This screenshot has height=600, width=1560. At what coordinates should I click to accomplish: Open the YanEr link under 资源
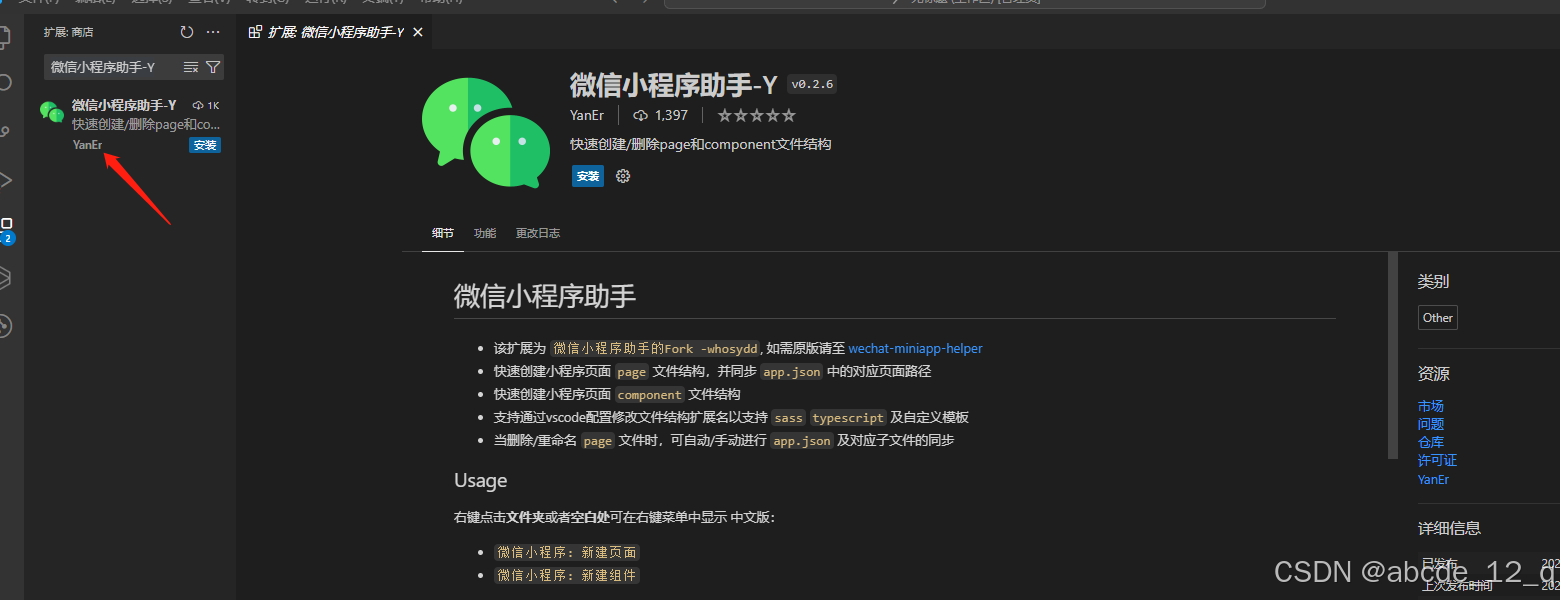point(1433,479)
